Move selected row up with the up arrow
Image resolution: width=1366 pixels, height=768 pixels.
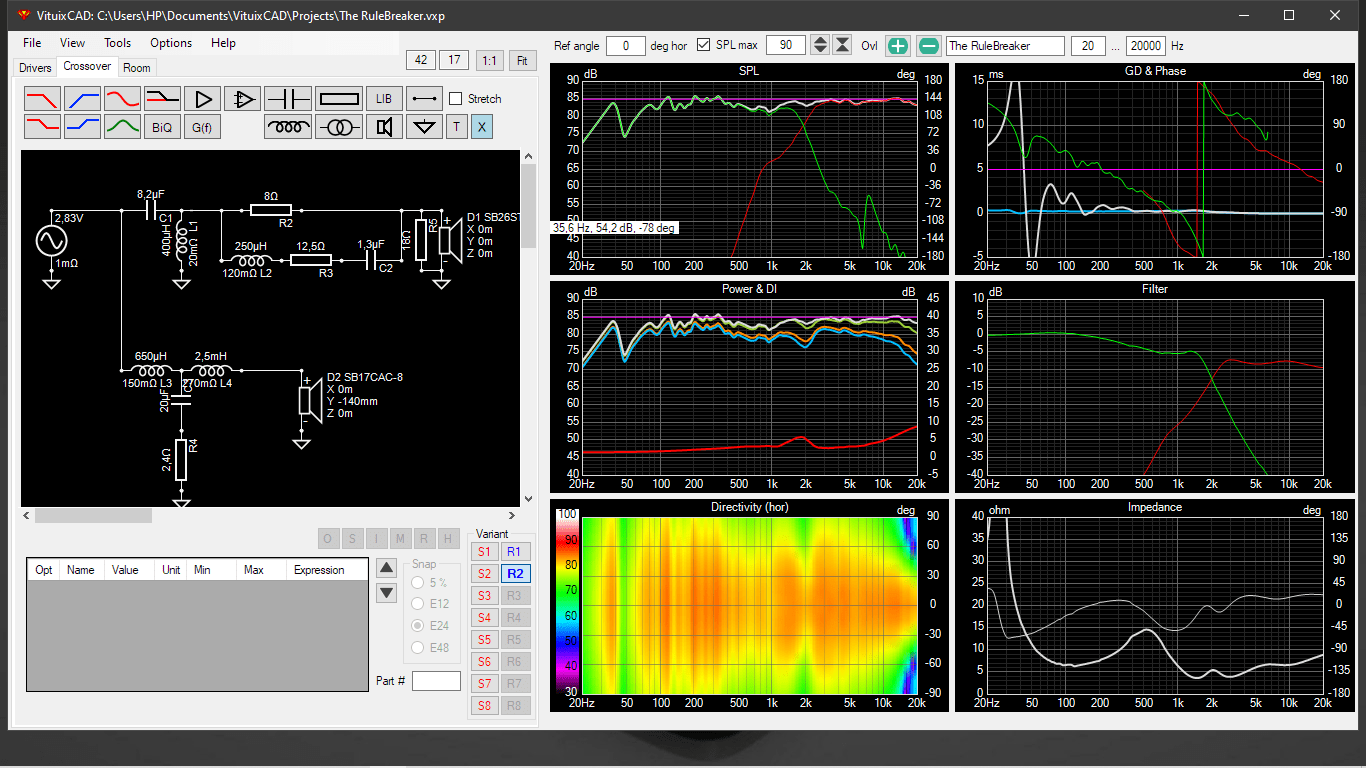[386, 568]
